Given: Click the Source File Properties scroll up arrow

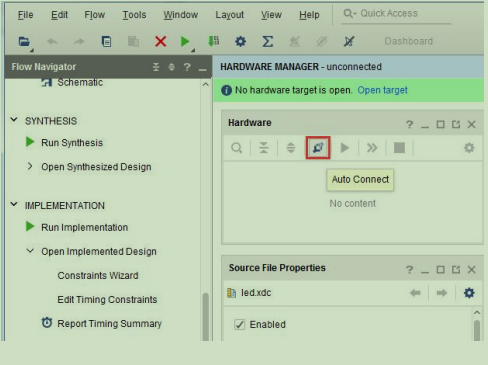Looking at the screenshot, I should (x=477, y=312).
